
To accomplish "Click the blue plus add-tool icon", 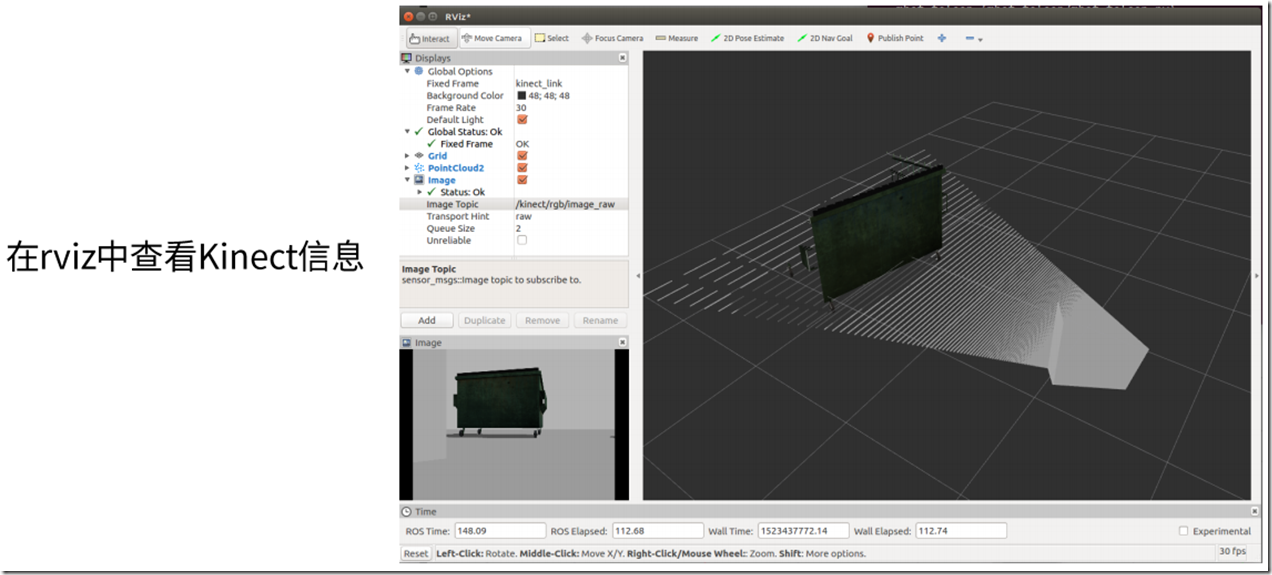I will point(942,39).
